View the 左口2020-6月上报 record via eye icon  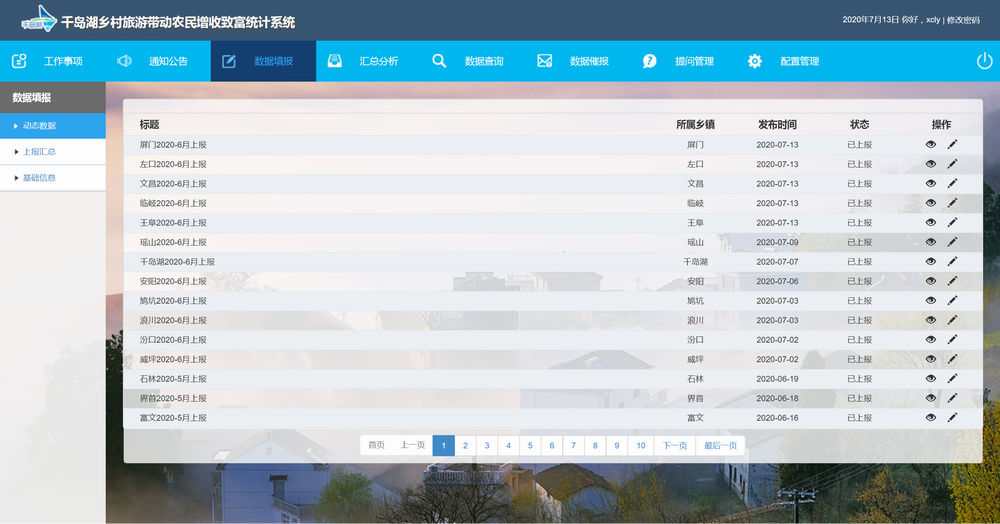[x=931, y=164]
